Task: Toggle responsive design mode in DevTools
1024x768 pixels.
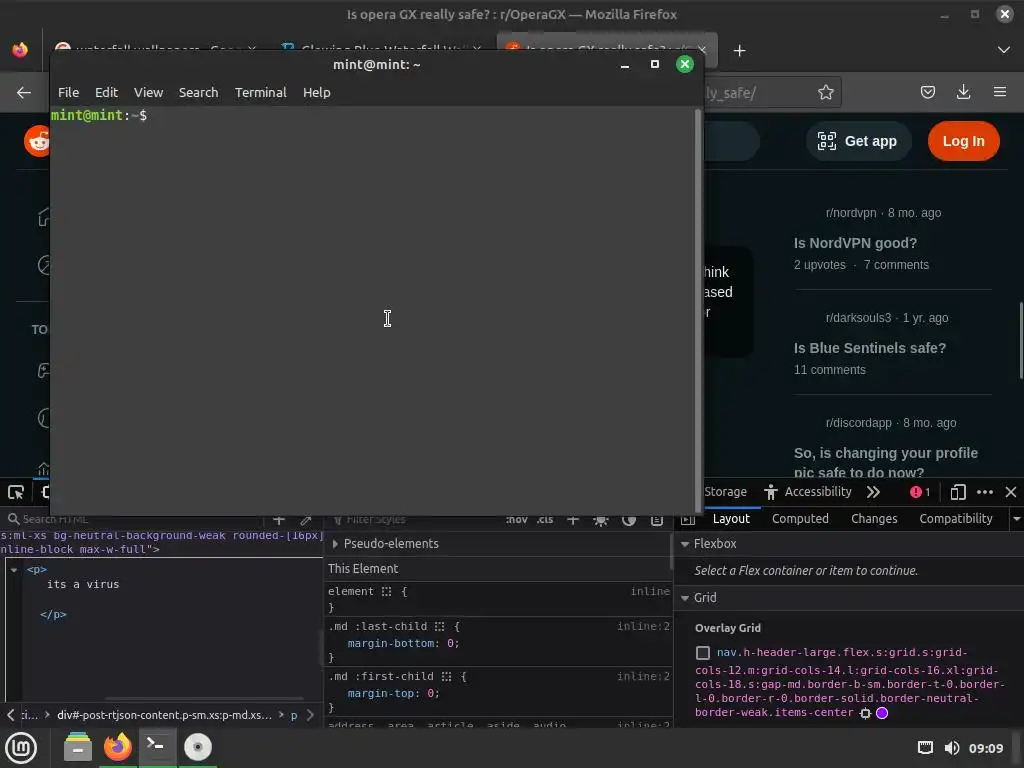Action: [x=957, y=492]
